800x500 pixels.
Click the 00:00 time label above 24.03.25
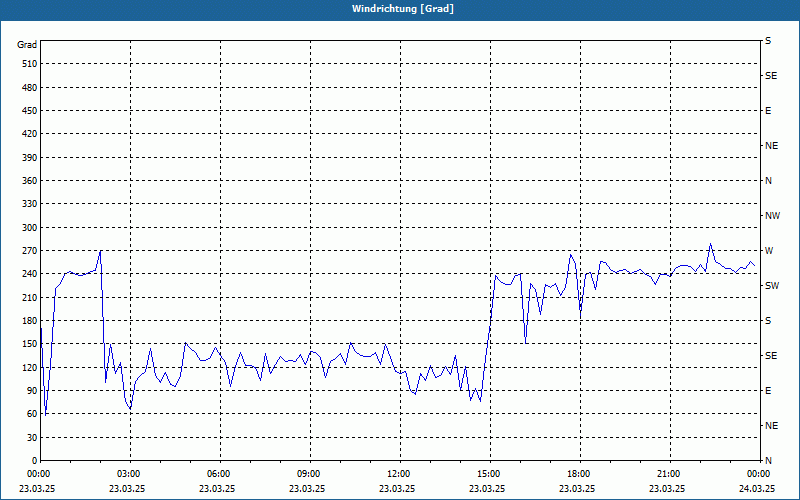(x=760, y=474)
